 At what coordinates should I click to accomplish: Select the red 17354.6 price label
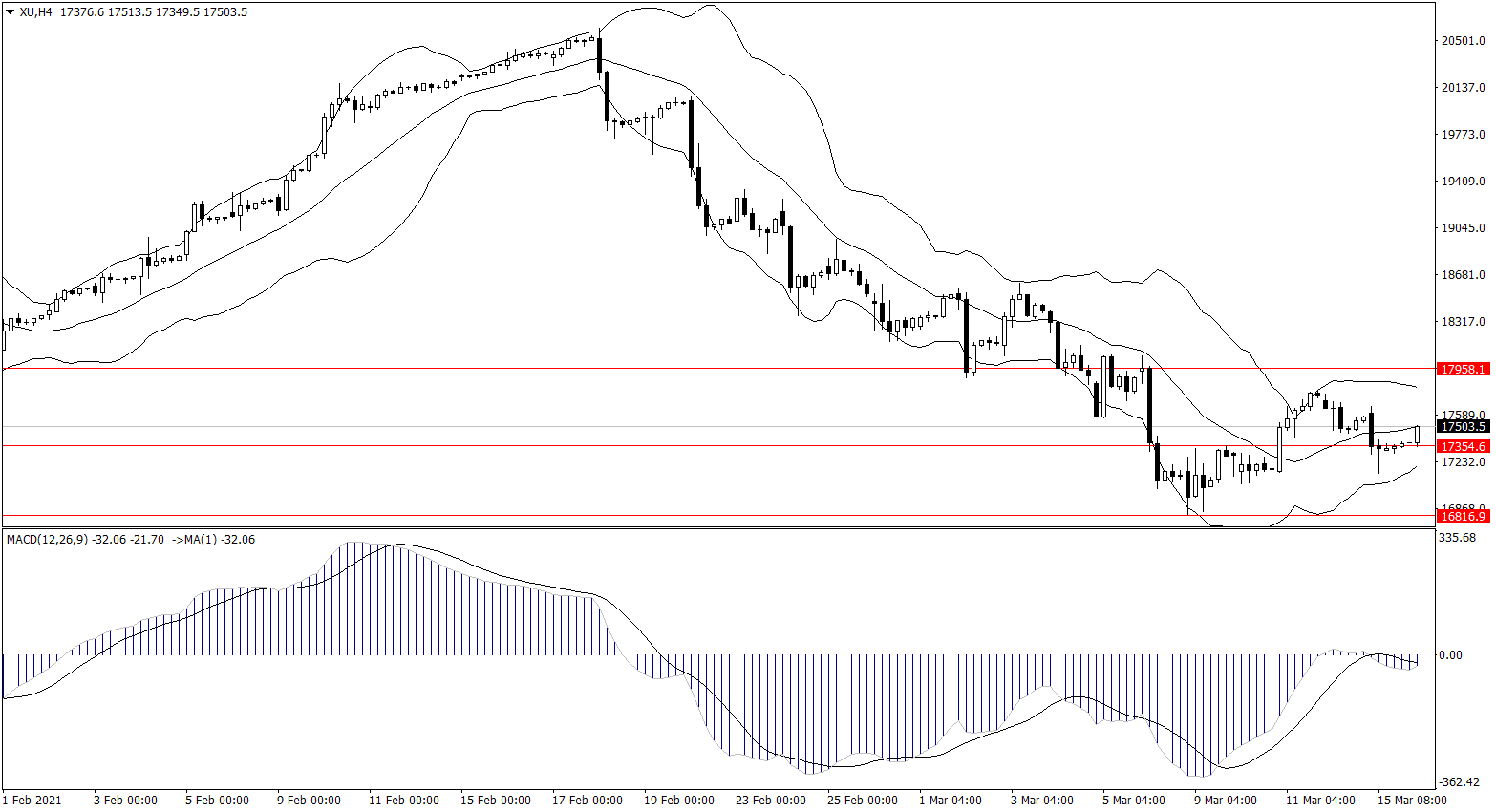coord(1463,446)
